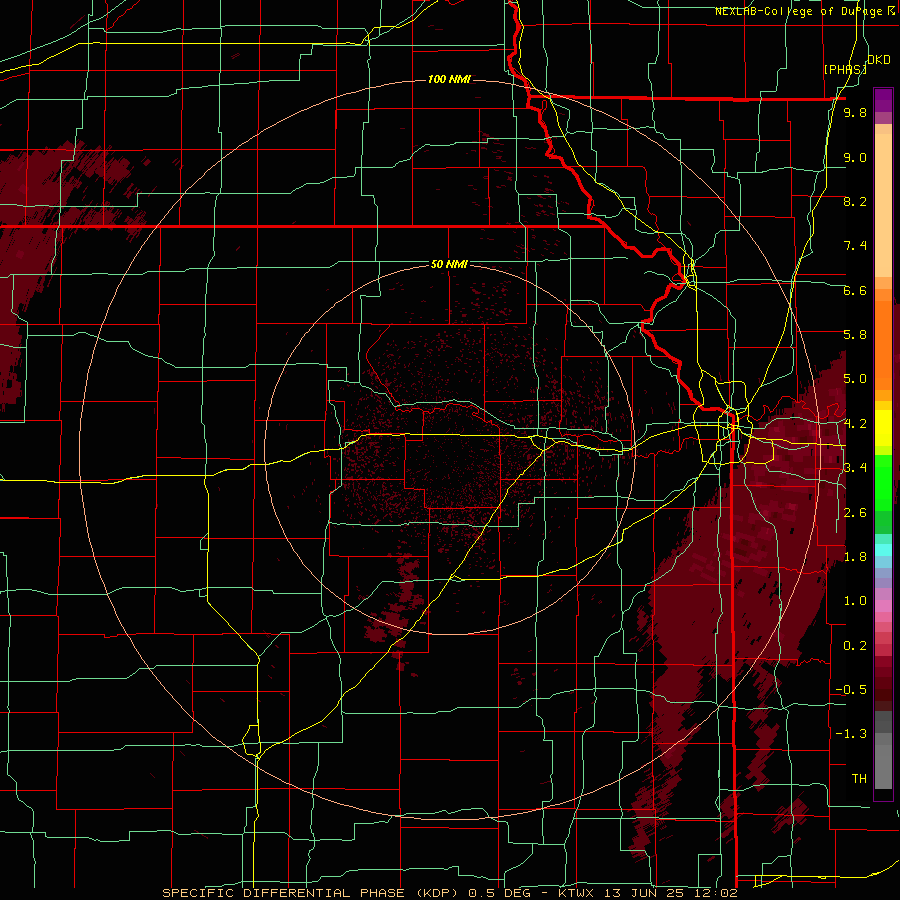Select the 1.0 value on the color scale
The height and width of the screenshot is (900, 900).
(855, 601)
